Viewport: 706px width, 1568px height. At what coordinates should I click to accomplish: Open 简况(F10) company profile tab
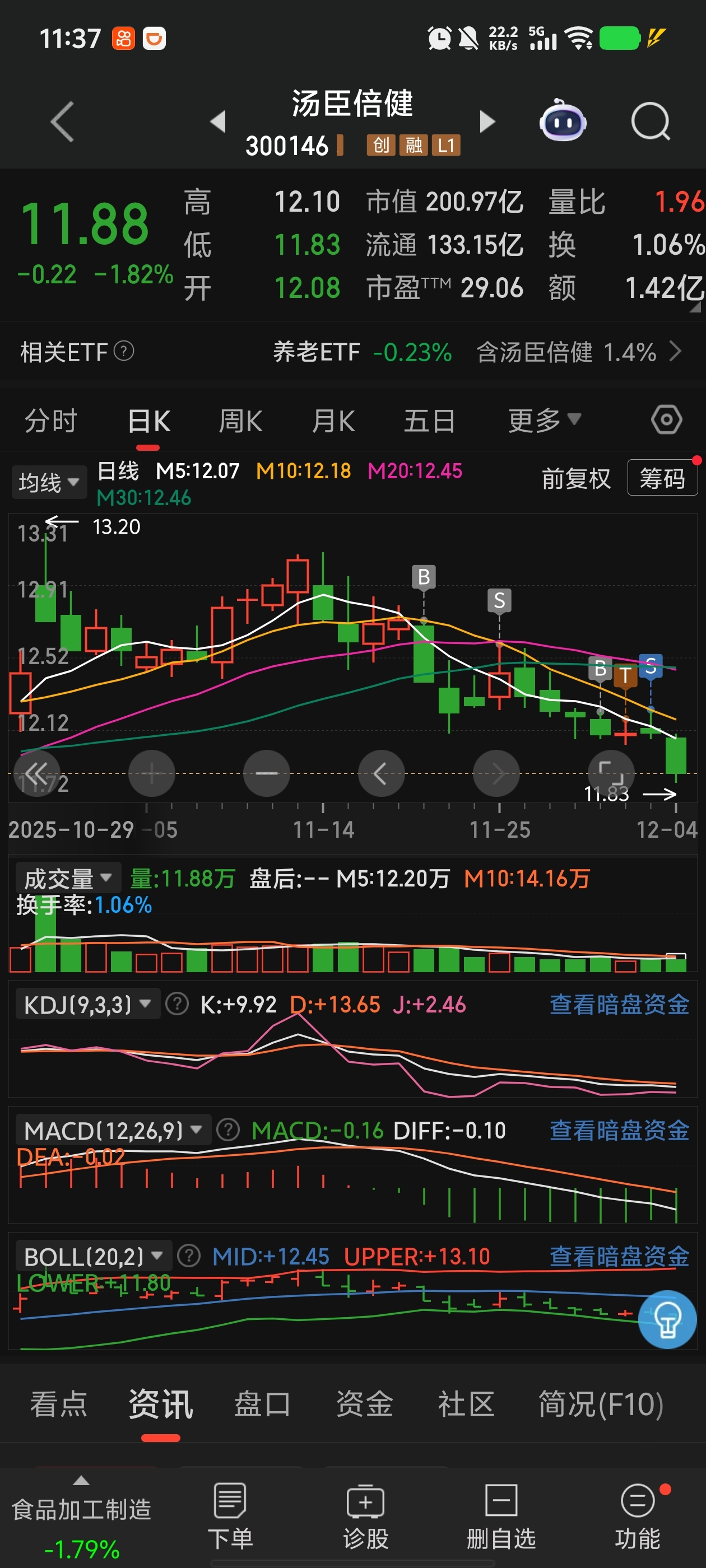click(x=601, y=1404)
